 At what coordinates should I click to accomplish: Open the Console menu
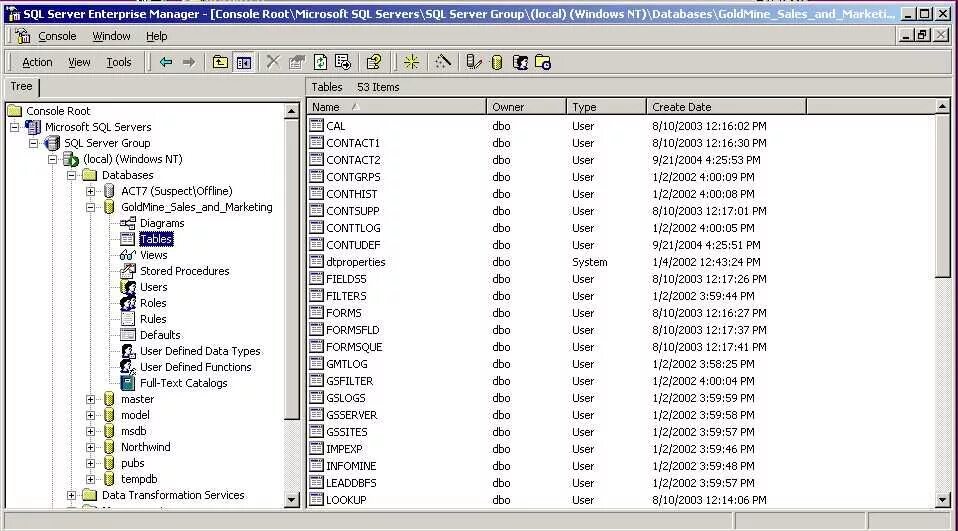57,36
